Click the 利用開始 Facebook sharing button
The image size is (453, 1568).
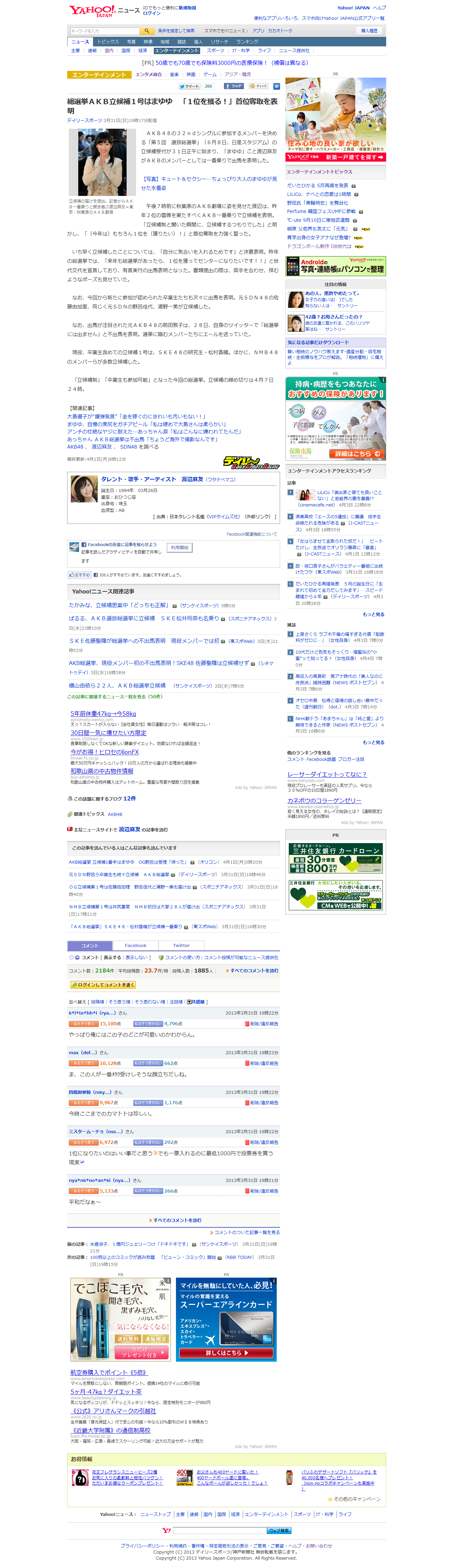(179, 547)
